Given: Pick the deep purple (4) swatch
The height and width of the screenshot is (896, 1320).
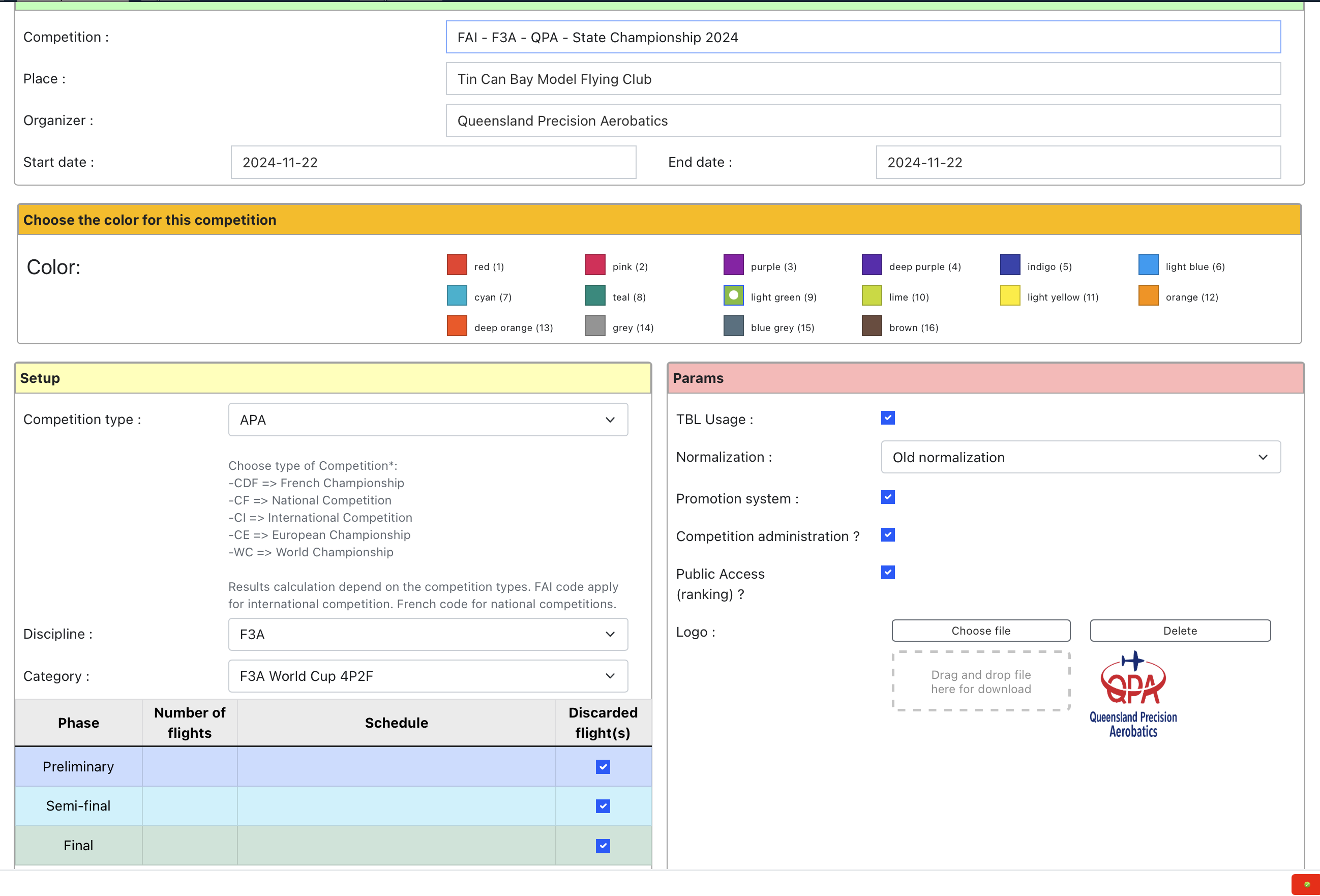Looking at the screenshot, I should point(872,265).
